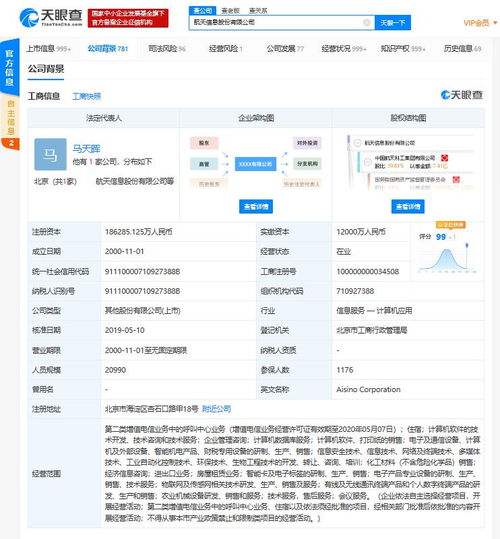
Task: Click the 历史法定代表人 box in the diagram
Action: (301, 184)
